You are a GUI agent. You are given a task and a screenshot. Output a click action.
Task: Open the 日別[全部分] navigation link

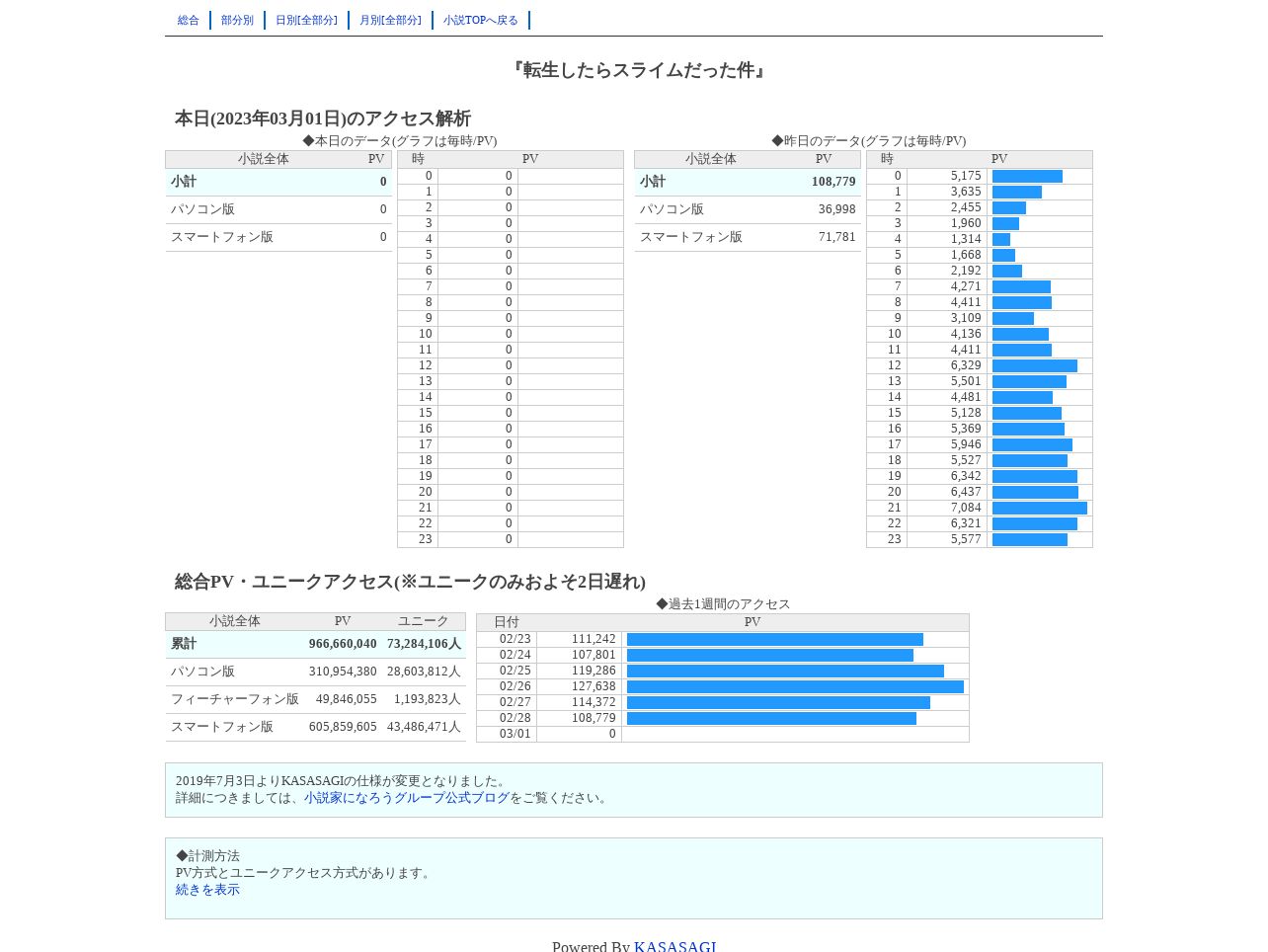point(306,21)
